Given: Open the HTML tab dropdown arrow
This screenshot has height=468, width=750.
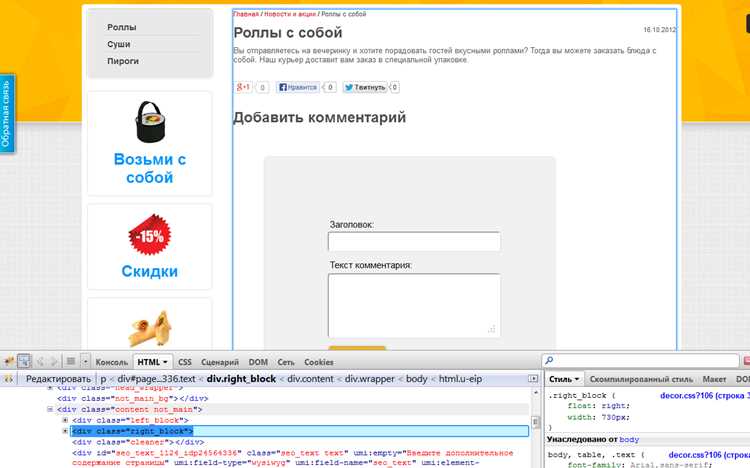Looking at the screenshot, I should (165, 362).
